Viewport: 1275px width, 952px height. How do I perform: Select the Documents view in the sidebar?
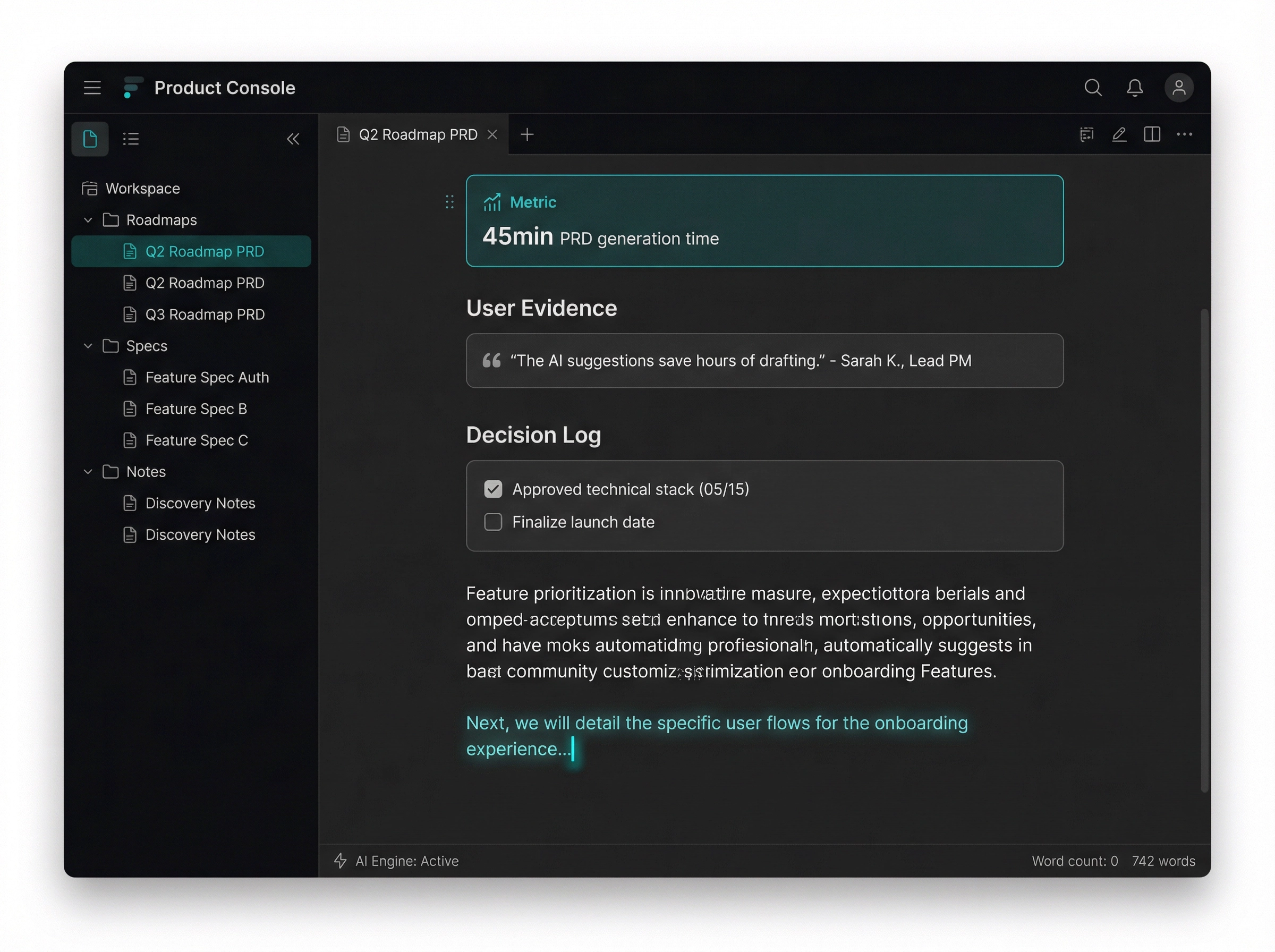(x=90, y=138)
